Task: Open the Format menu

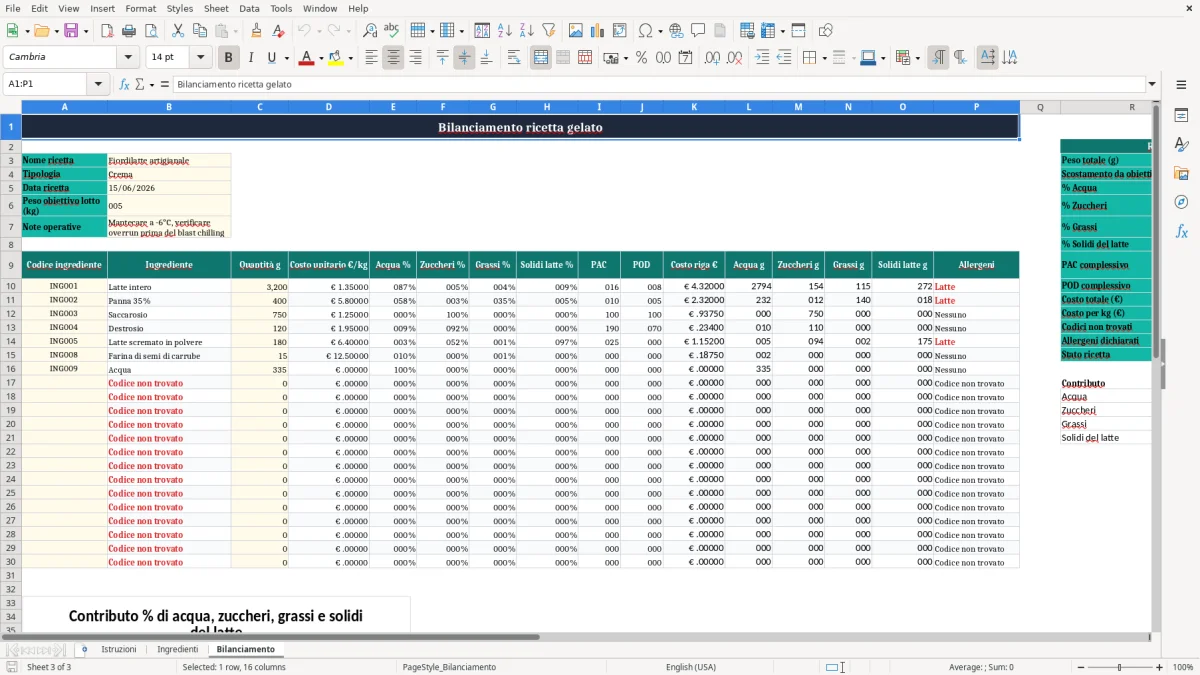Action: pyautogui.click(x=140, y=8)
